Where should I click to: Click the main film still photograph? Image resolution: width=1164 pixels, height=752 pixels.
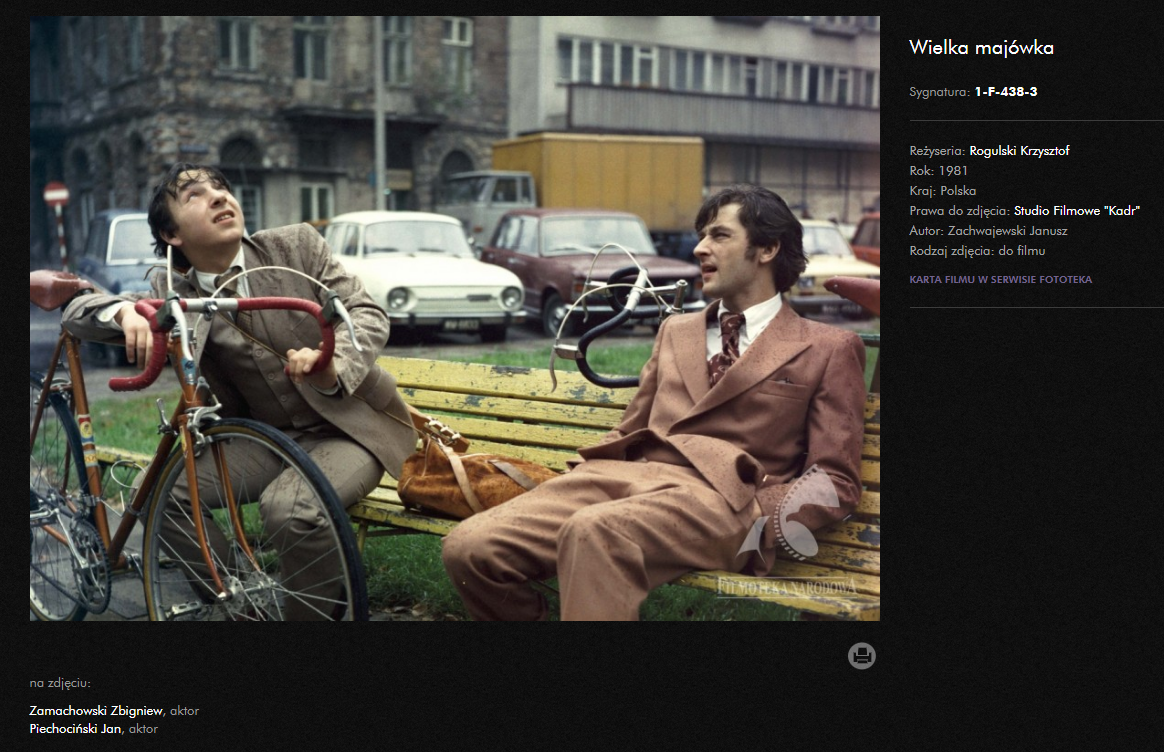[x=454, y=318]
